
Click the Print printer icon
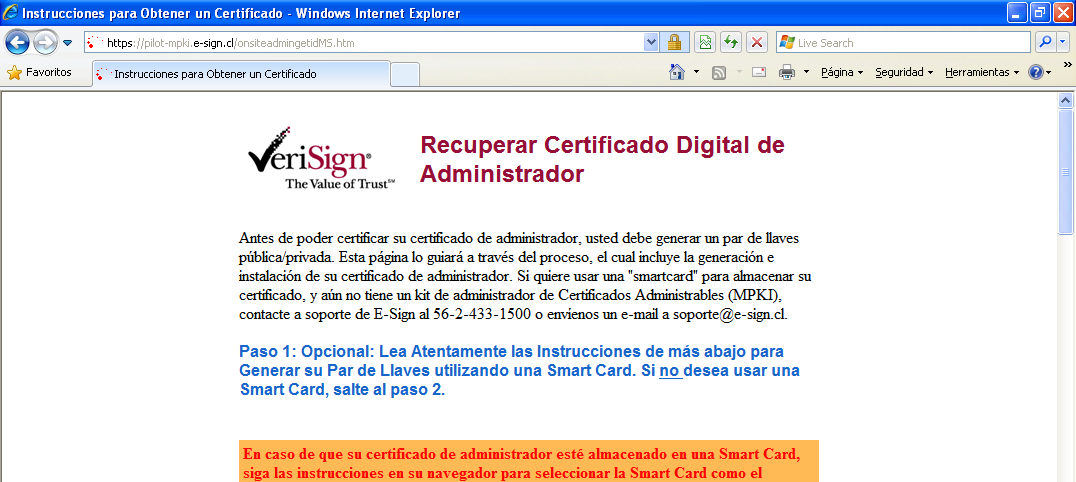[787, 73]
